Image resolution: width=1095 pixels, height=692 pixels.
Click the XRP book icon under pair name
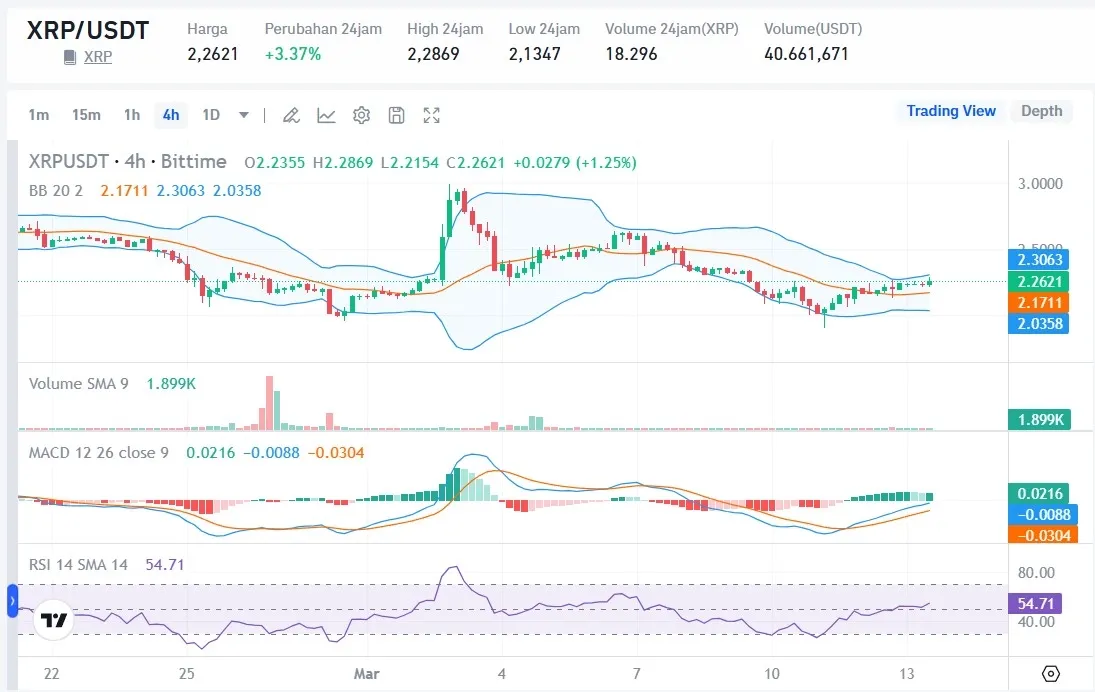tap(70, 57)
